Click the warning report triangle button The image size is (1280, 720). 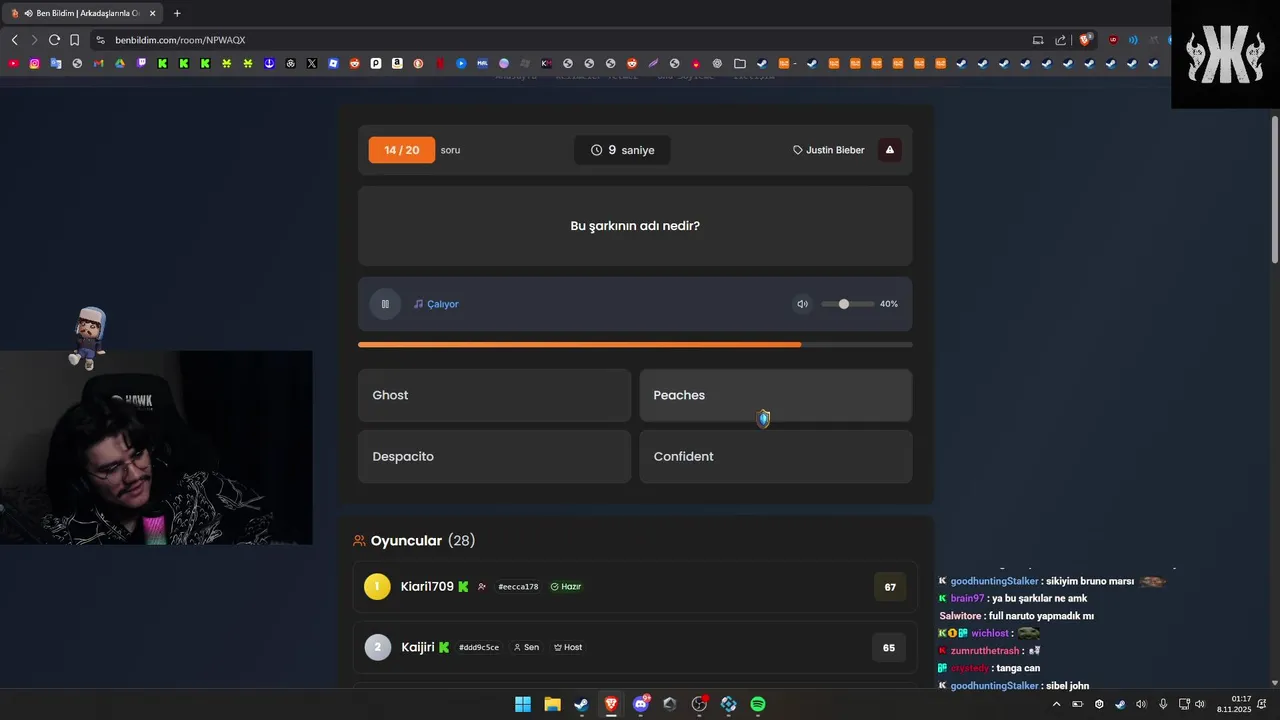tap(889, 150)
